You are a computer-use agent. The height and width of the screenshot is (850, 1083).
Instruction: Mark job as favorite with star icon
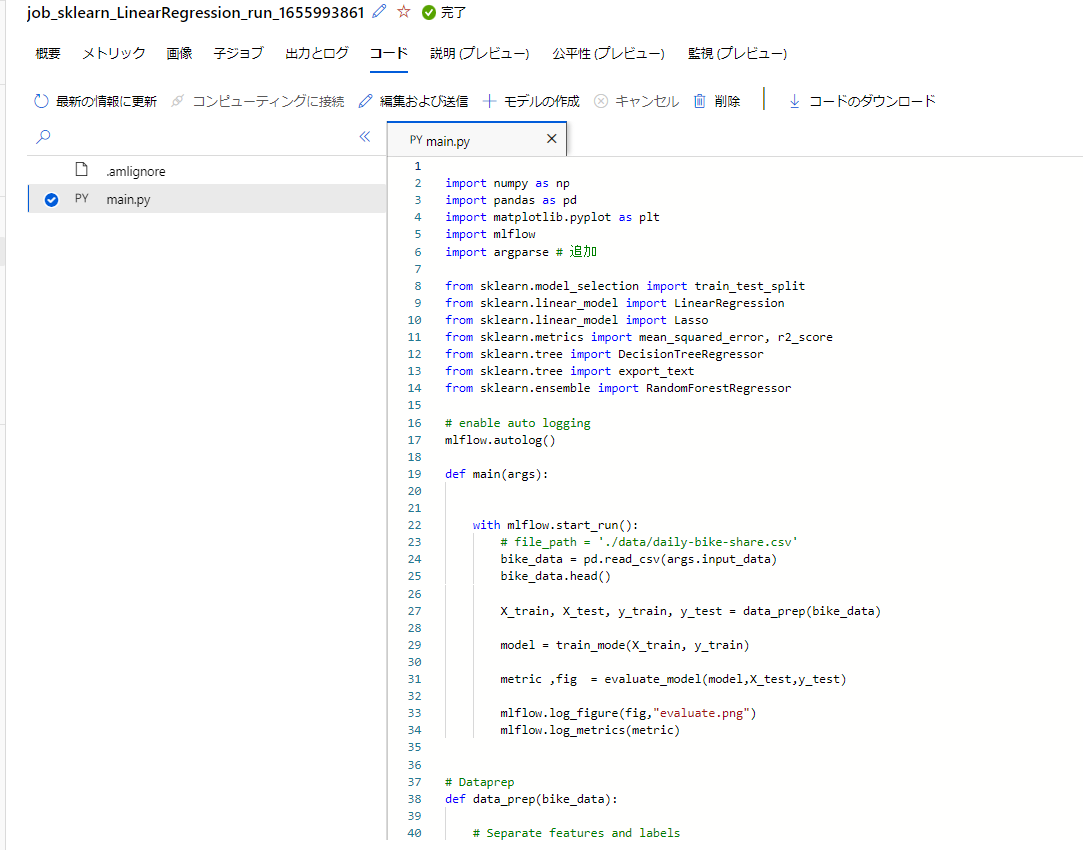click(x=404, y=12)
